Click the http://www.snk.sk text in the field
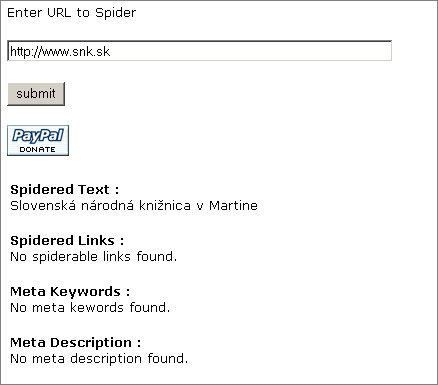The width and height of the screenshot is (438, 385). coord(60,52)
